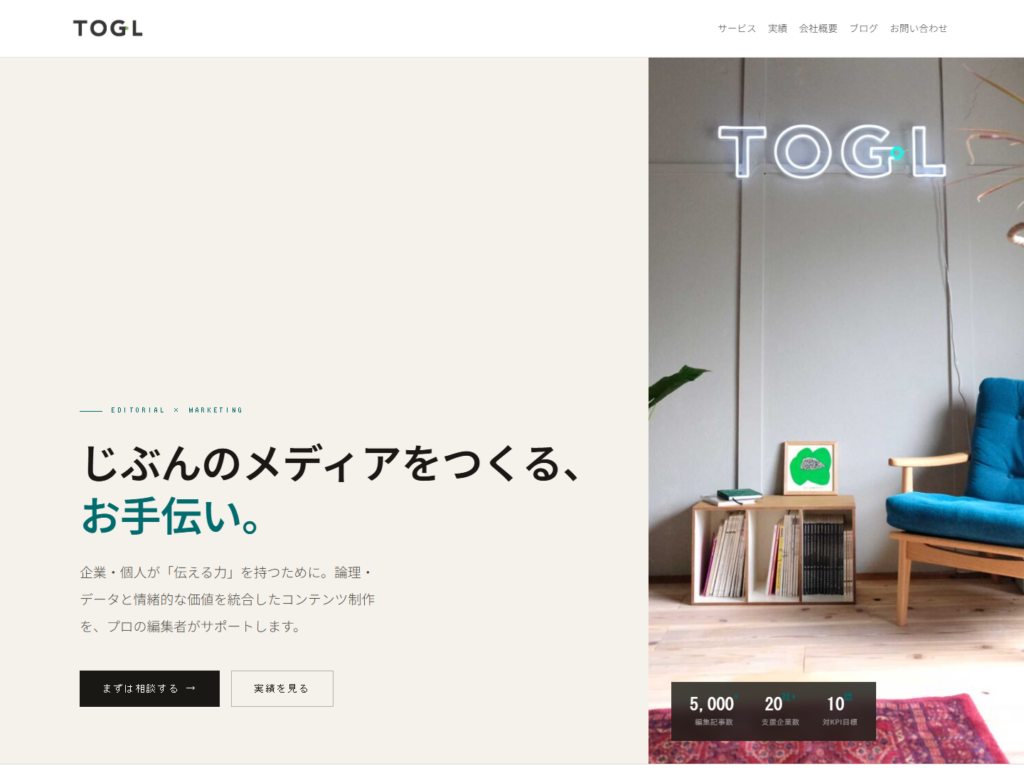Image resolution: width=1024 pixels, height=768 pixels.
Task: Go to the 実績 navigation link
Action: coord(777,28)
